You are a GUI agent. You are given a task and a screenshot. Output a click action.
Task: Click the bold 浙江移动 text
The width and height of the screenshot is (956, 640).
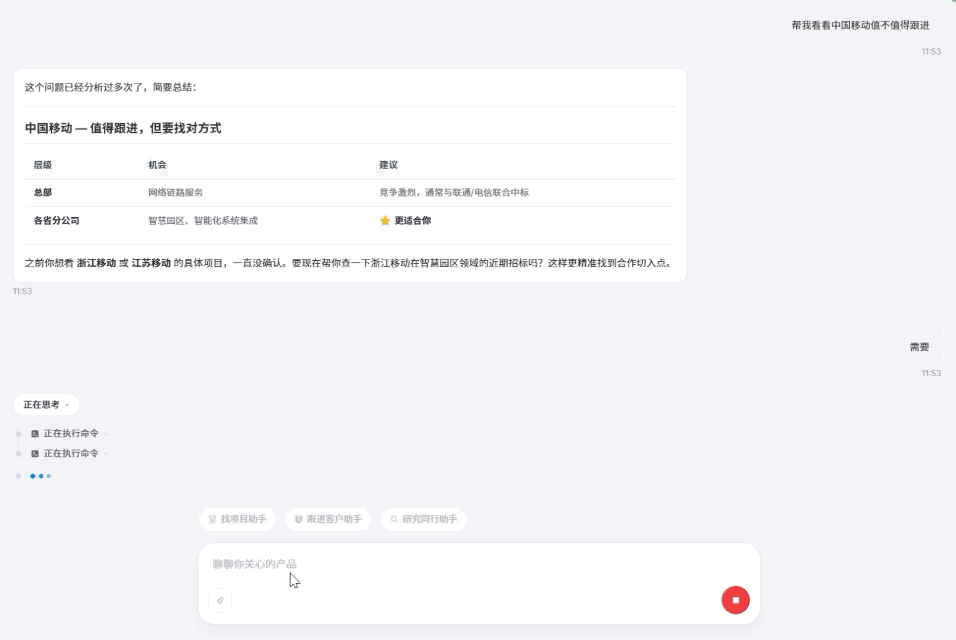pos(96,263)
